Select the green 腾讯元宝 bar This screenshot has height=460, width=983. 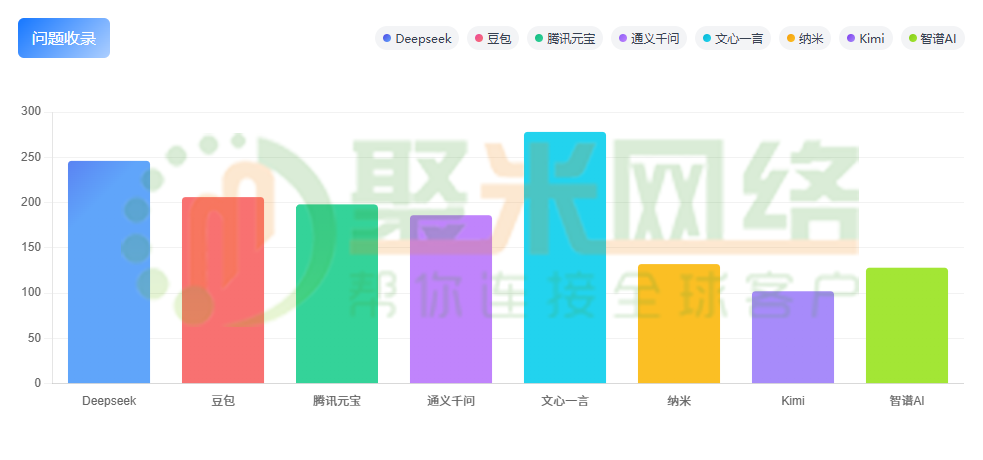click(337, 294)
